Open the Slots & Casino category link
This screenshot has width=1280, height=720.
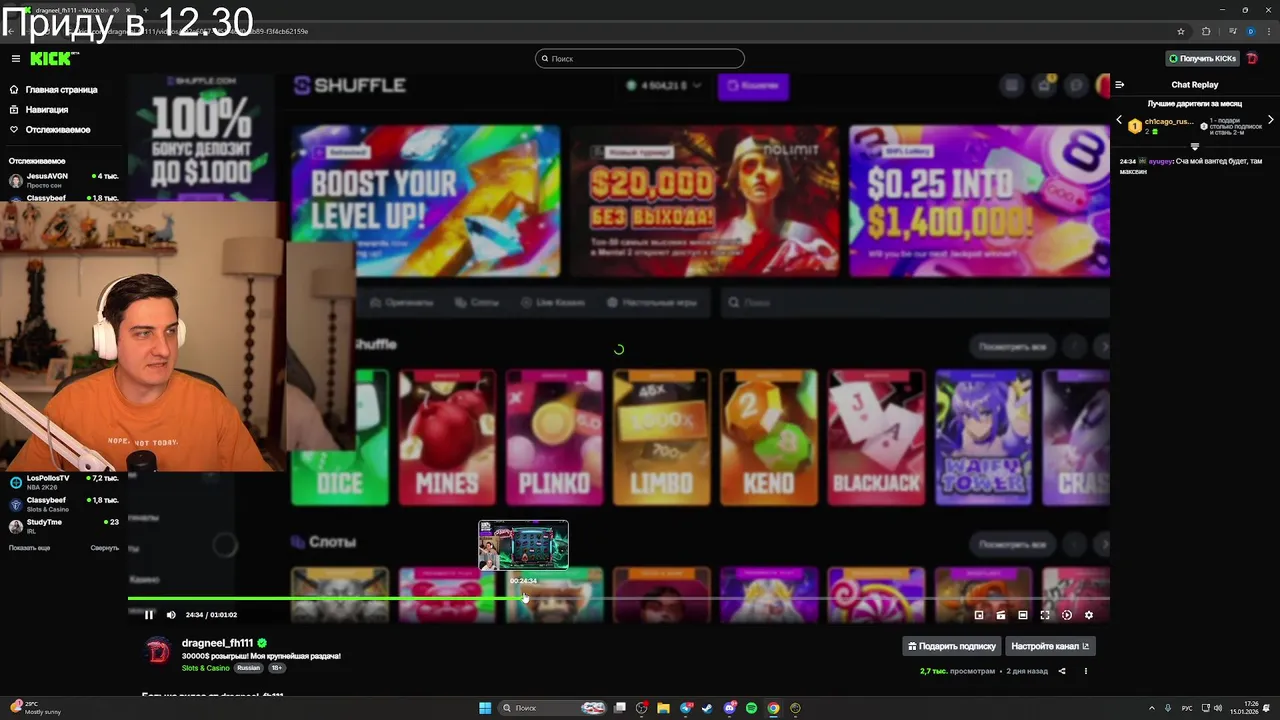coord(206,668)
